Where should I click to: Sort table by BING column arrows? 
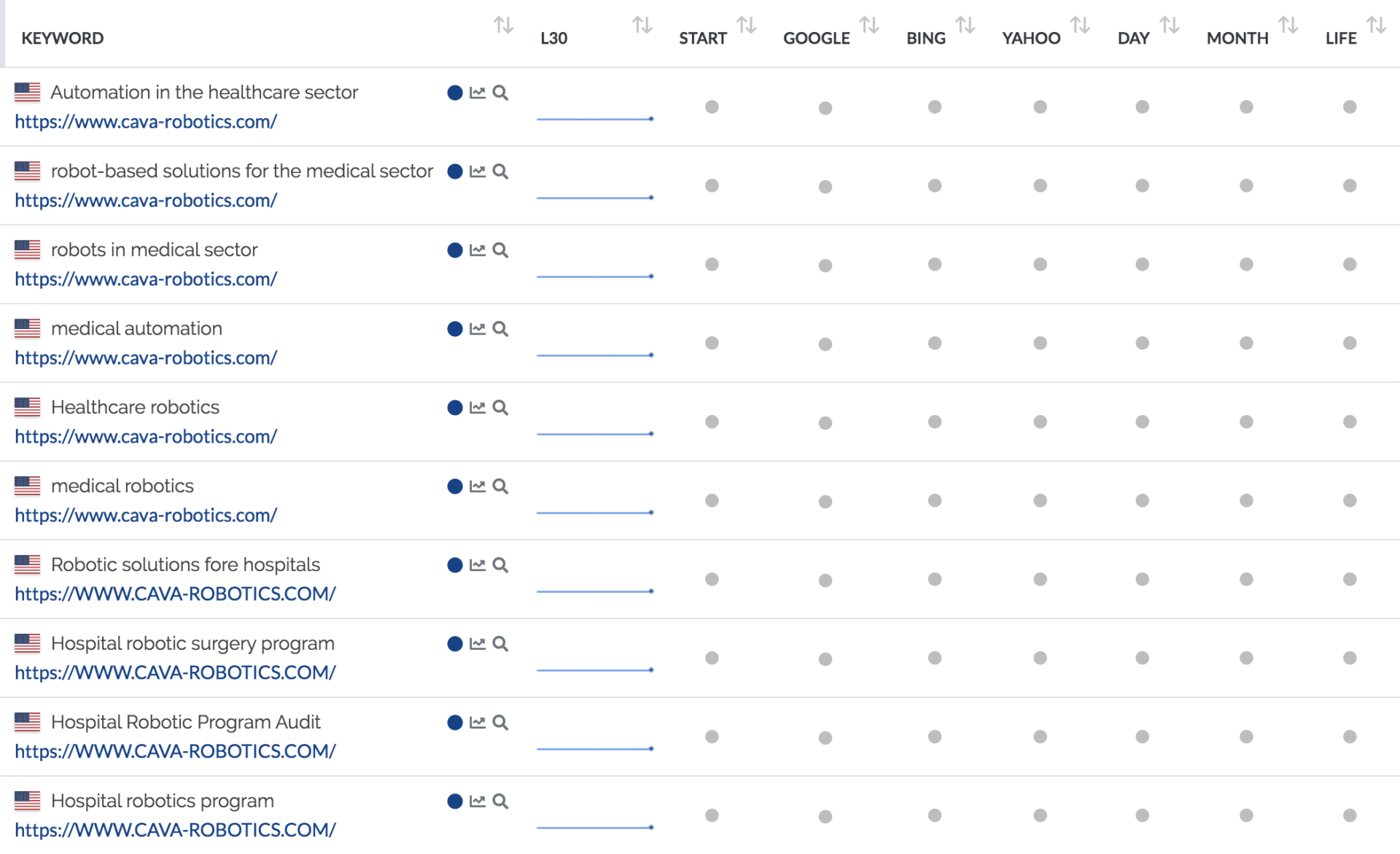click(965, 26)
